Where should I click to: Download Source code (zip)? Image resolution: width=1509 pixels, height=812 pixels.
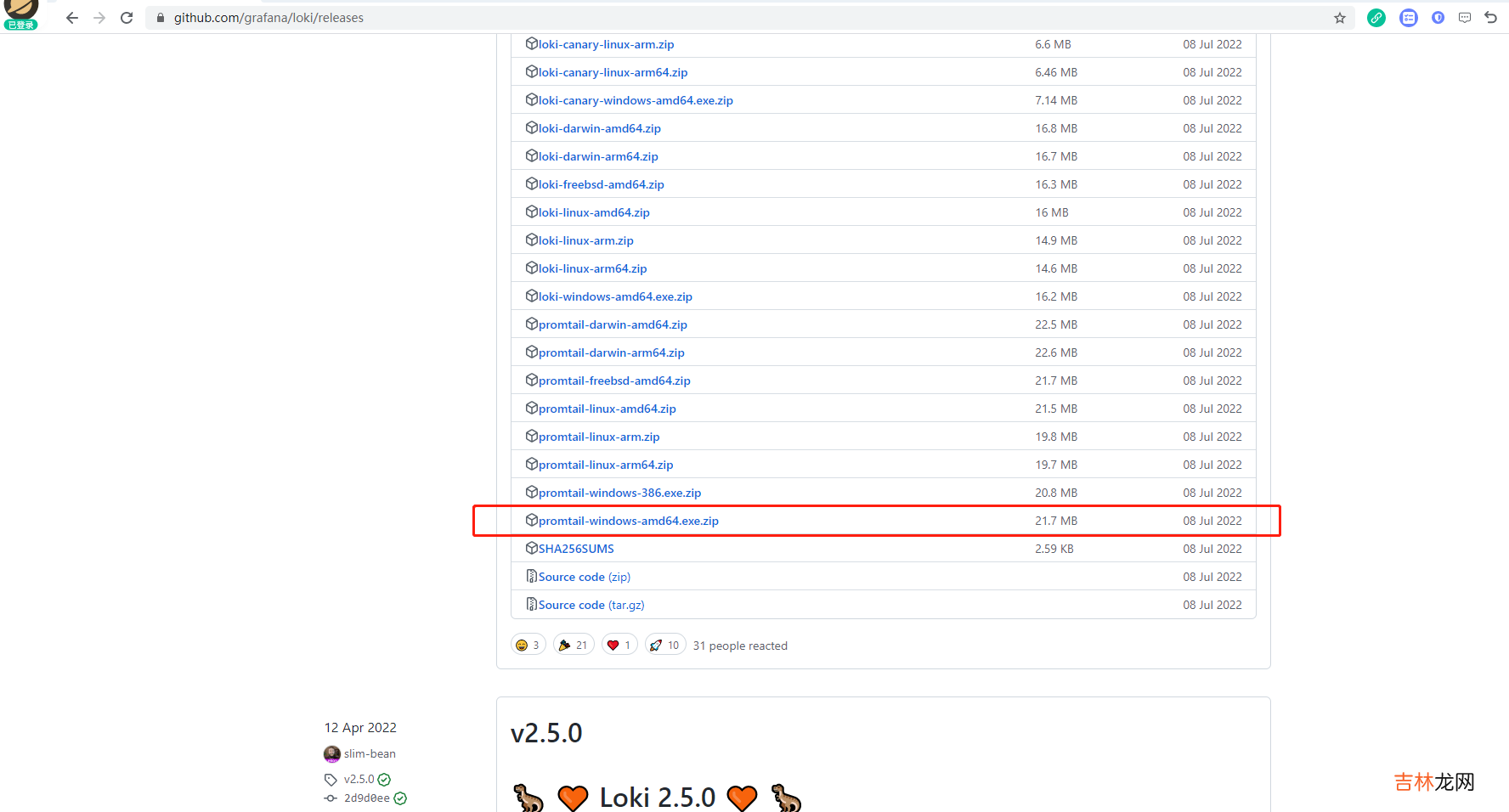585,577
